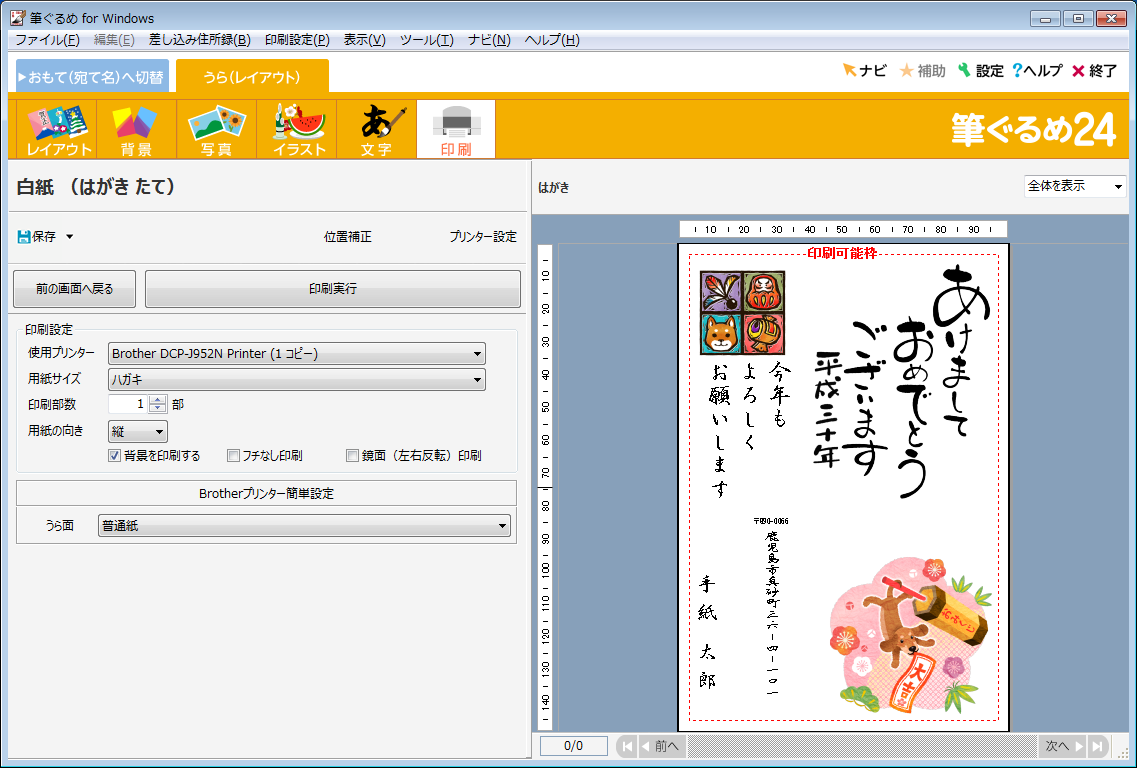Increase 印刷部数 with up arrow
Viewport: 1137px width, 768px height.
(157, 400)
